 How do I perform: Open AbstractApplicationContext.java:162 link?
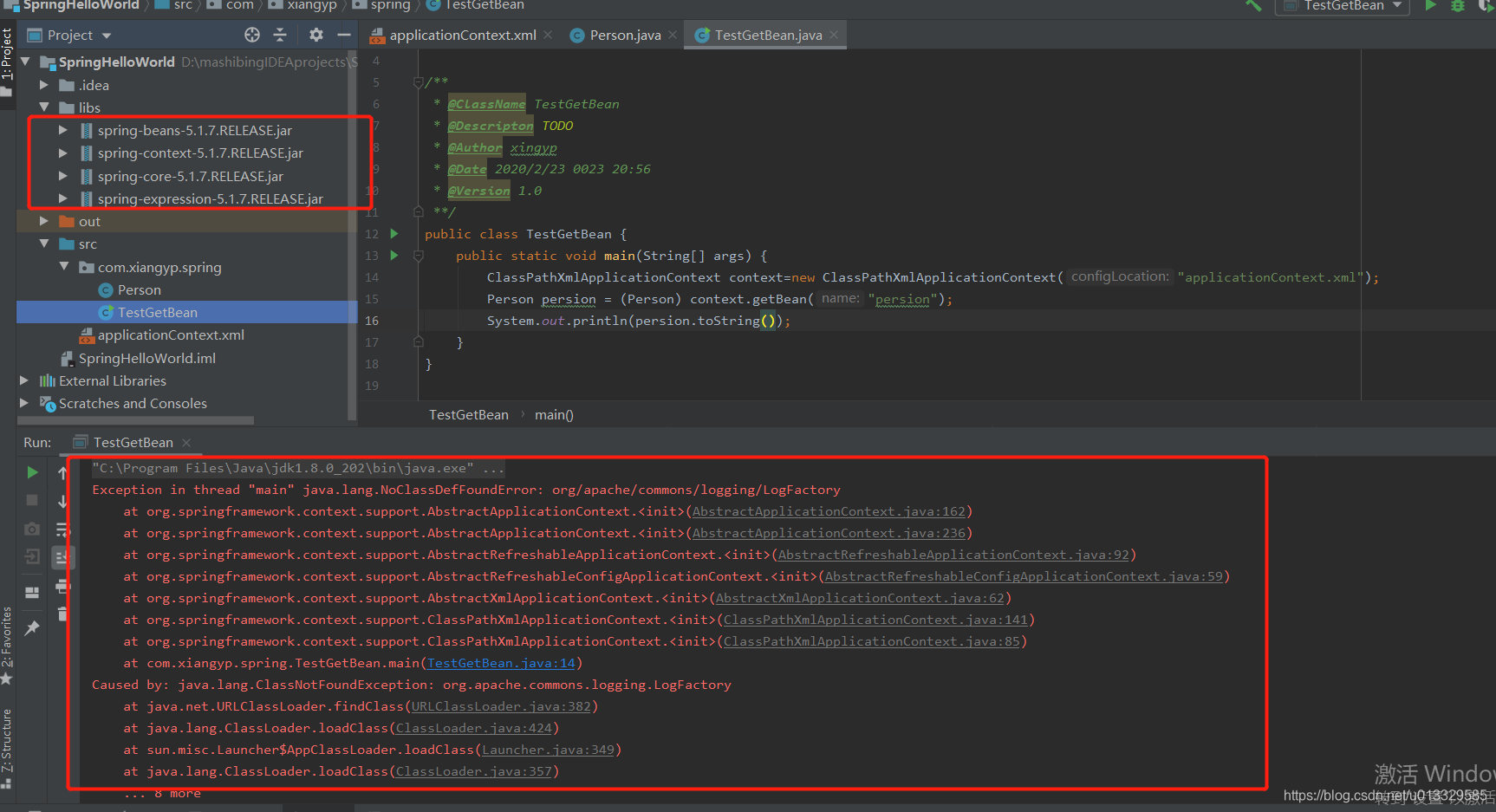click(829, 511)
